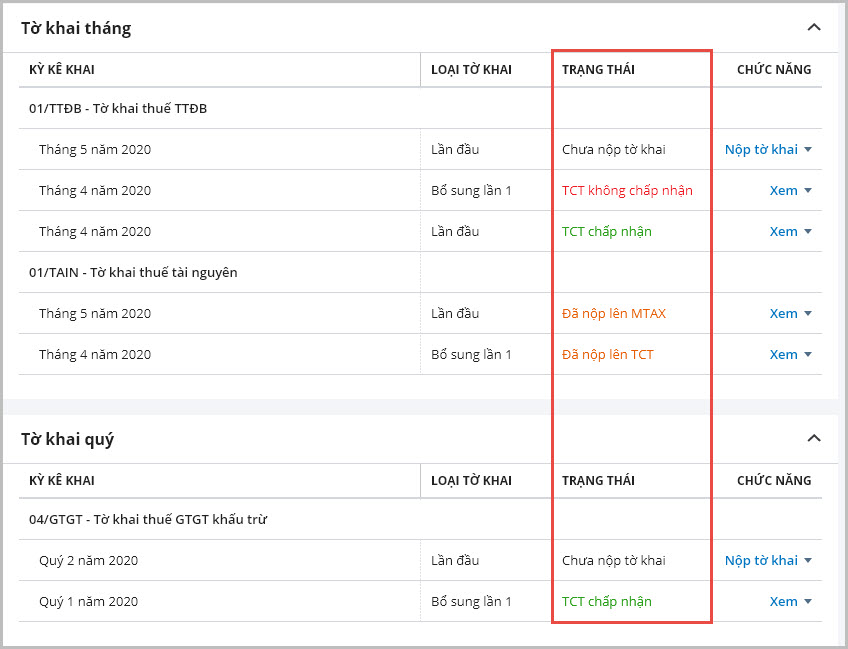Screen dimensions: 848x649
Task: Open dropdown arrow on Đã nộp lên MTAX row
Action: pos(808,314)
